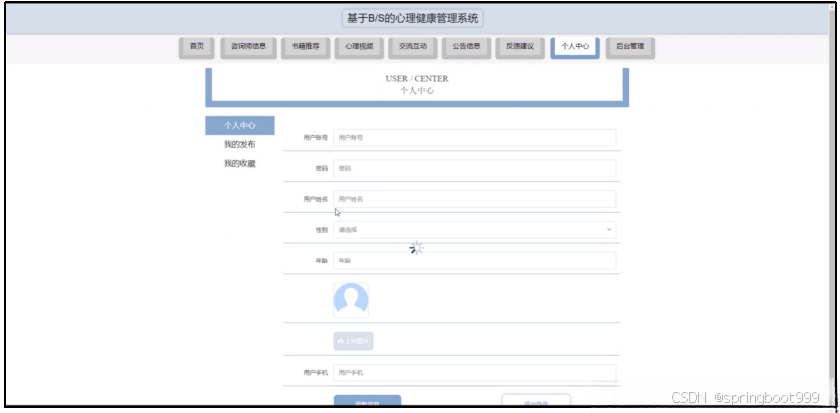Select the 个人中心 navigation tab

[x=575, y=47]
